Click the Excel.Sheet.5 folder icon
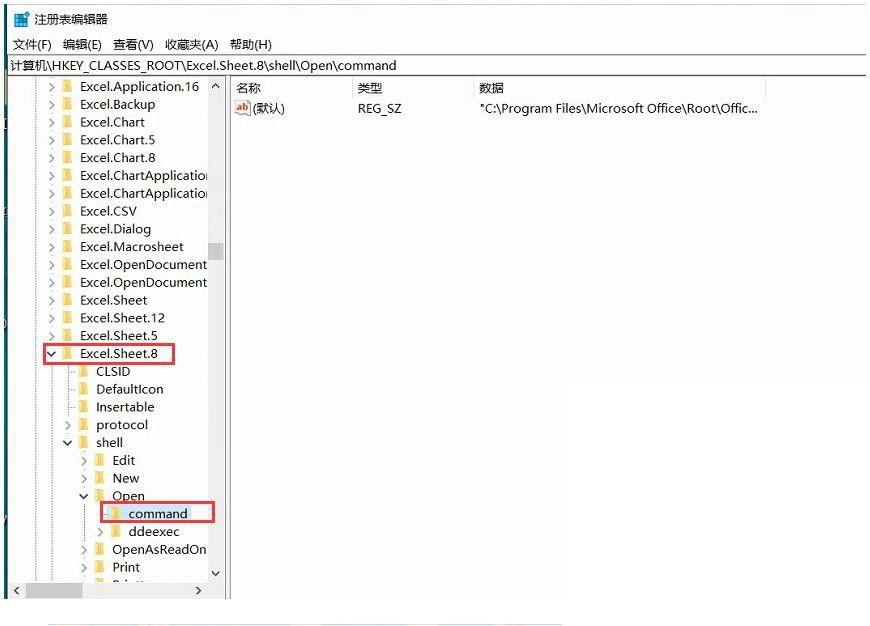The image size is (870, 626). click(x=68, y=335)
